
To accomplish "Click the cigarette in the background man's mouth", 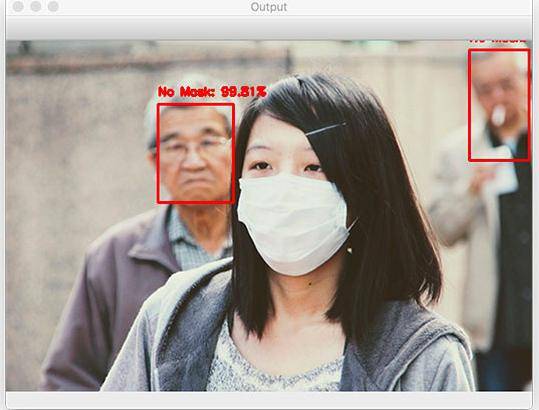I will 498,115.
